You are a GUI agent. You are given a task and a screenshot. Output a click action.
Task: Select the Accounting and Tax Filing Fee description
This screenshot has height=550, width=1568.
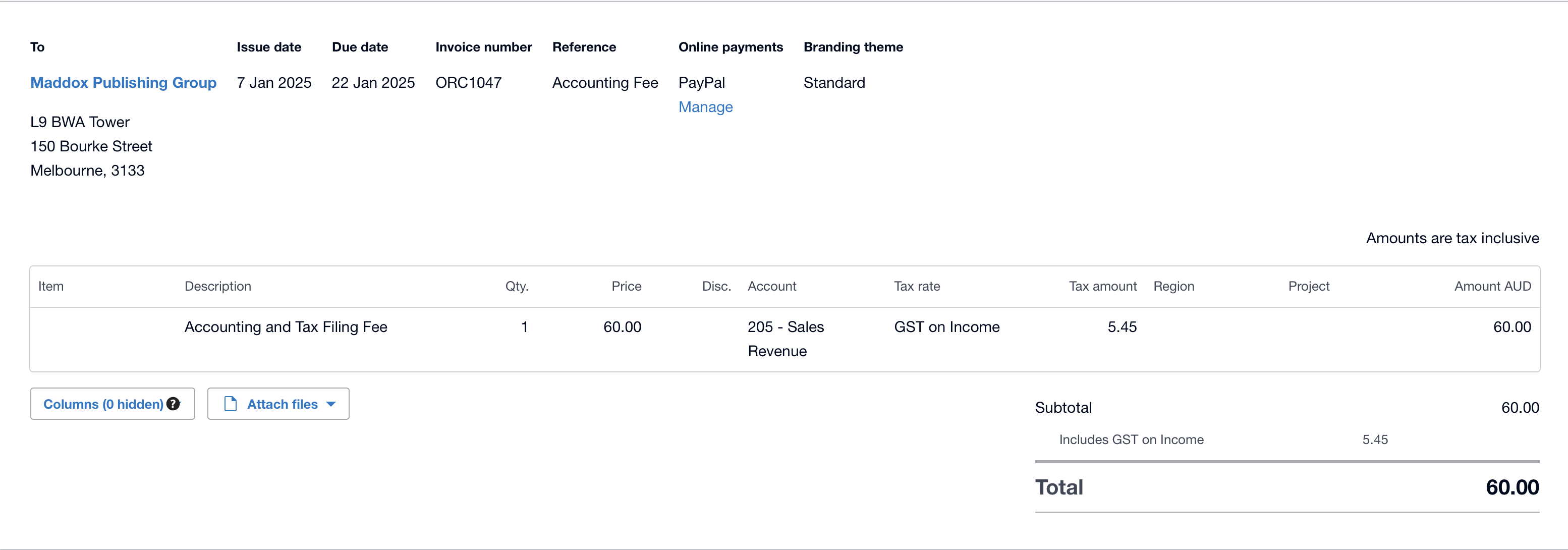286,327
